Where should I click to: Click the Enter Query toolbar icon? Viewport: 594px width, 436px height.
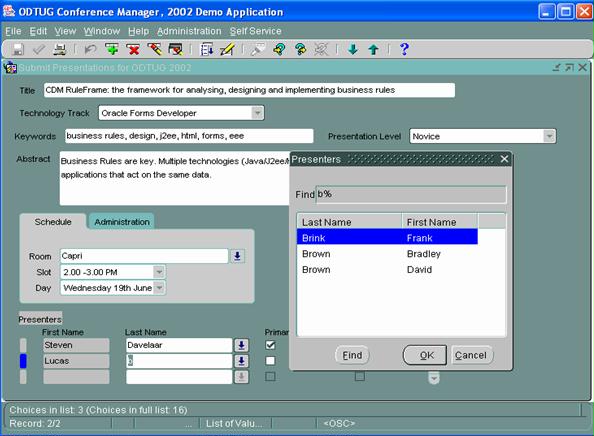tap(280, 49)
